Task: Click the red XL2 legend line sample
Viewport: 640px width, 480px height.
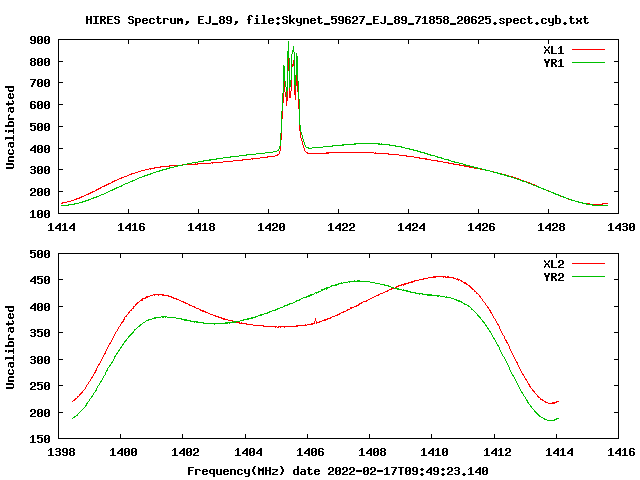Action: (x=588, y=264)
